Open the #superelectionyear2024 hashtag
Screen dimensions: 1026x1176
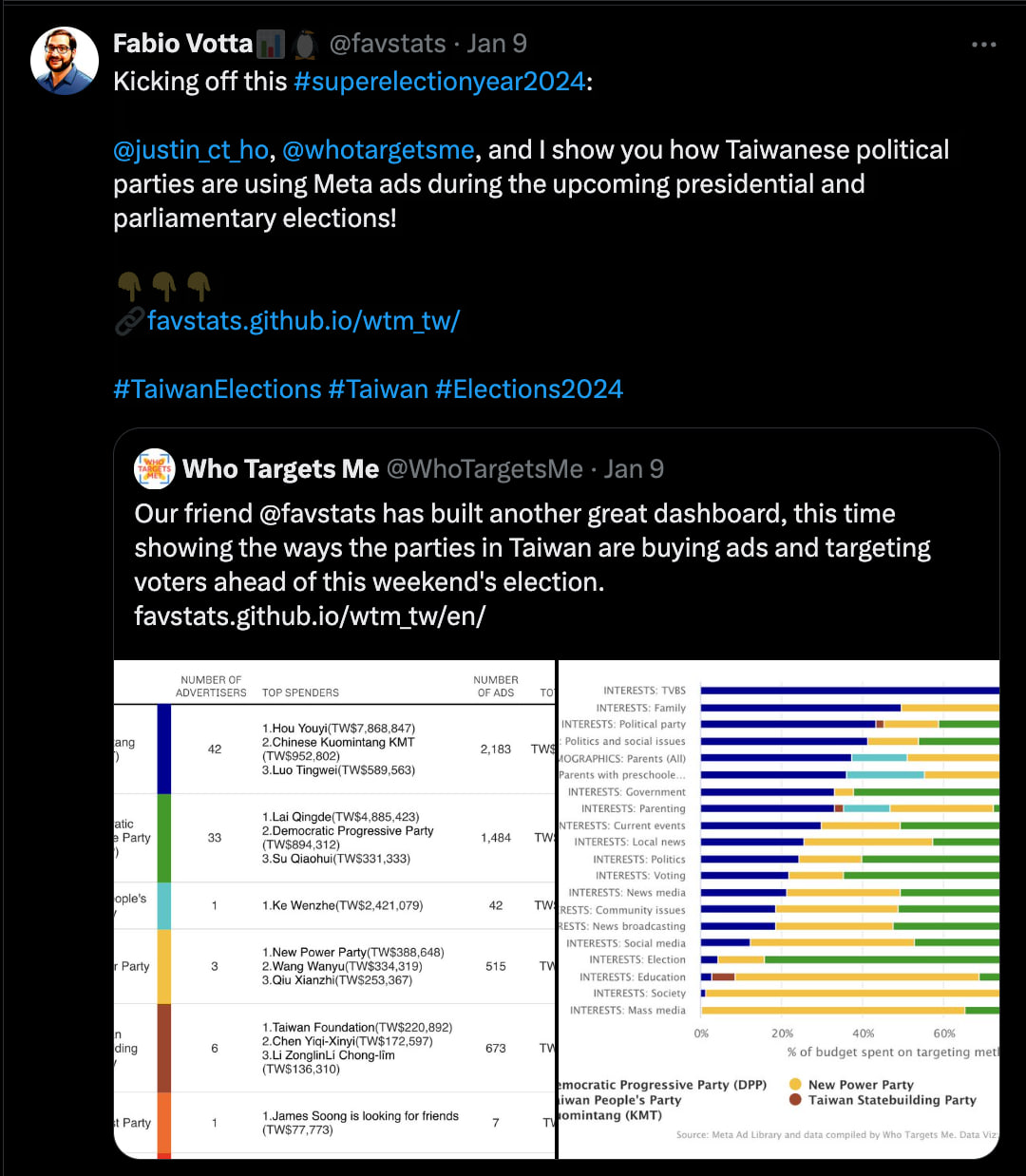(x=439, y=82)
